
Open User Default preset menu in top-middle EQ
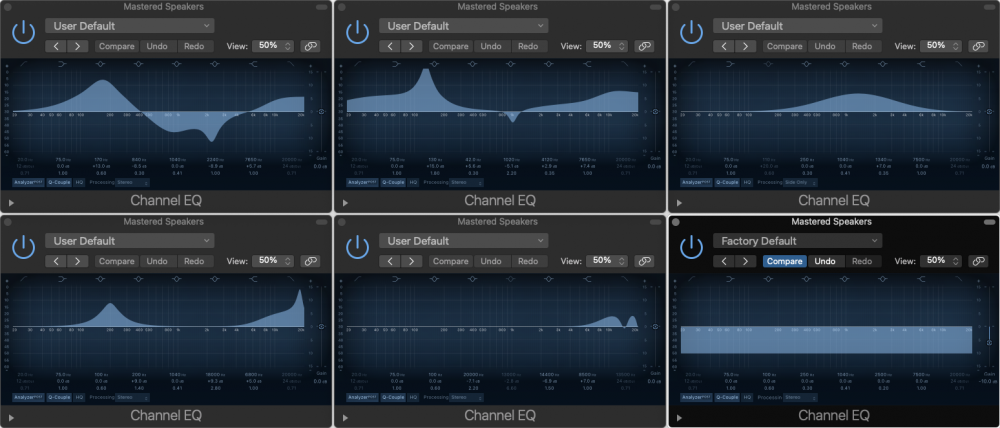point(464,26)
